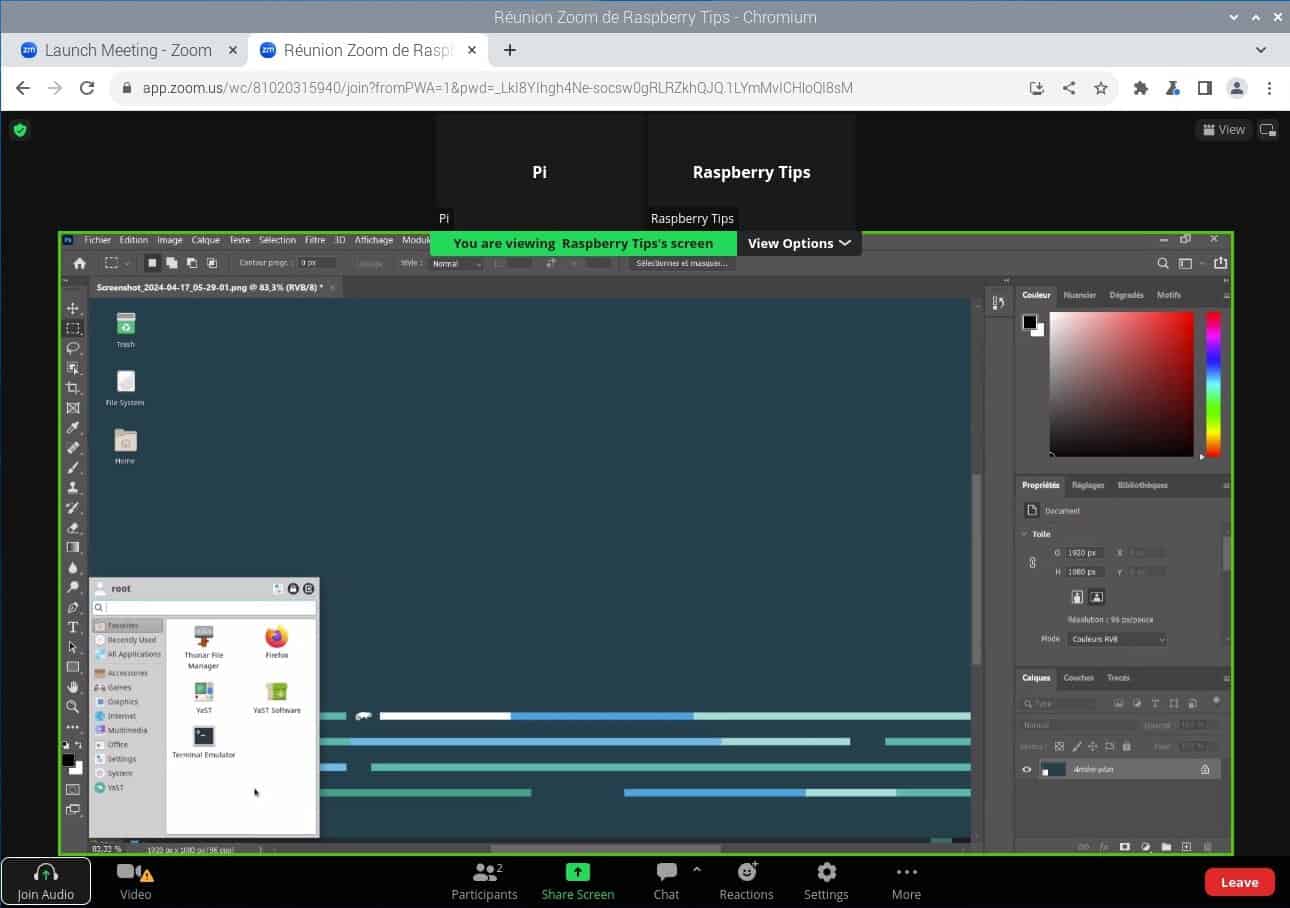Select the Crop tool
Viewport: 1290px width, 908px height.
(x=73, y=387)
